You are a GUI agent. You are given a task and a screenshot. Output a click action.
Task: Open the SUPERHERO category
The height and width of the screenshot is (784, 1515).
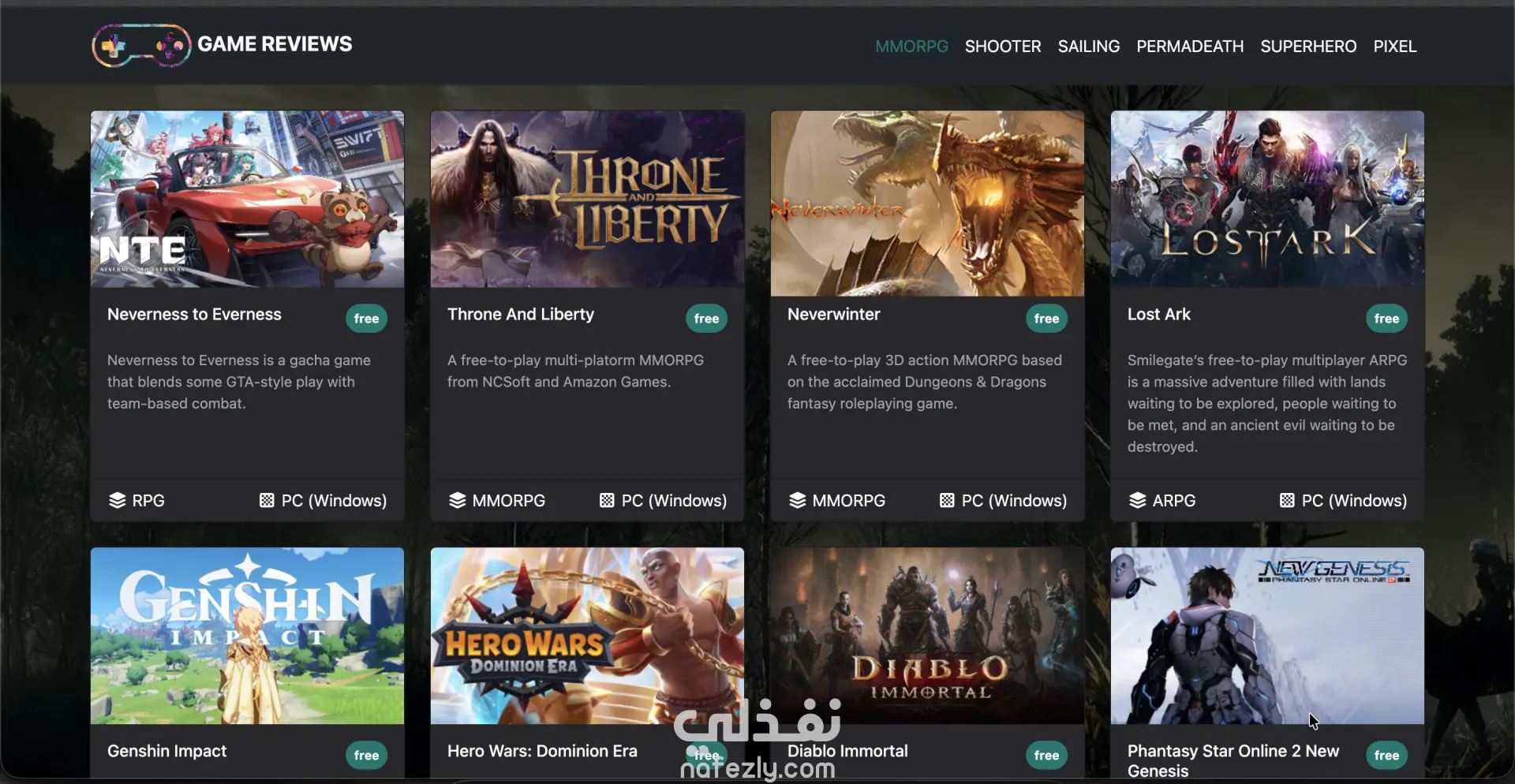[1308, 47]
